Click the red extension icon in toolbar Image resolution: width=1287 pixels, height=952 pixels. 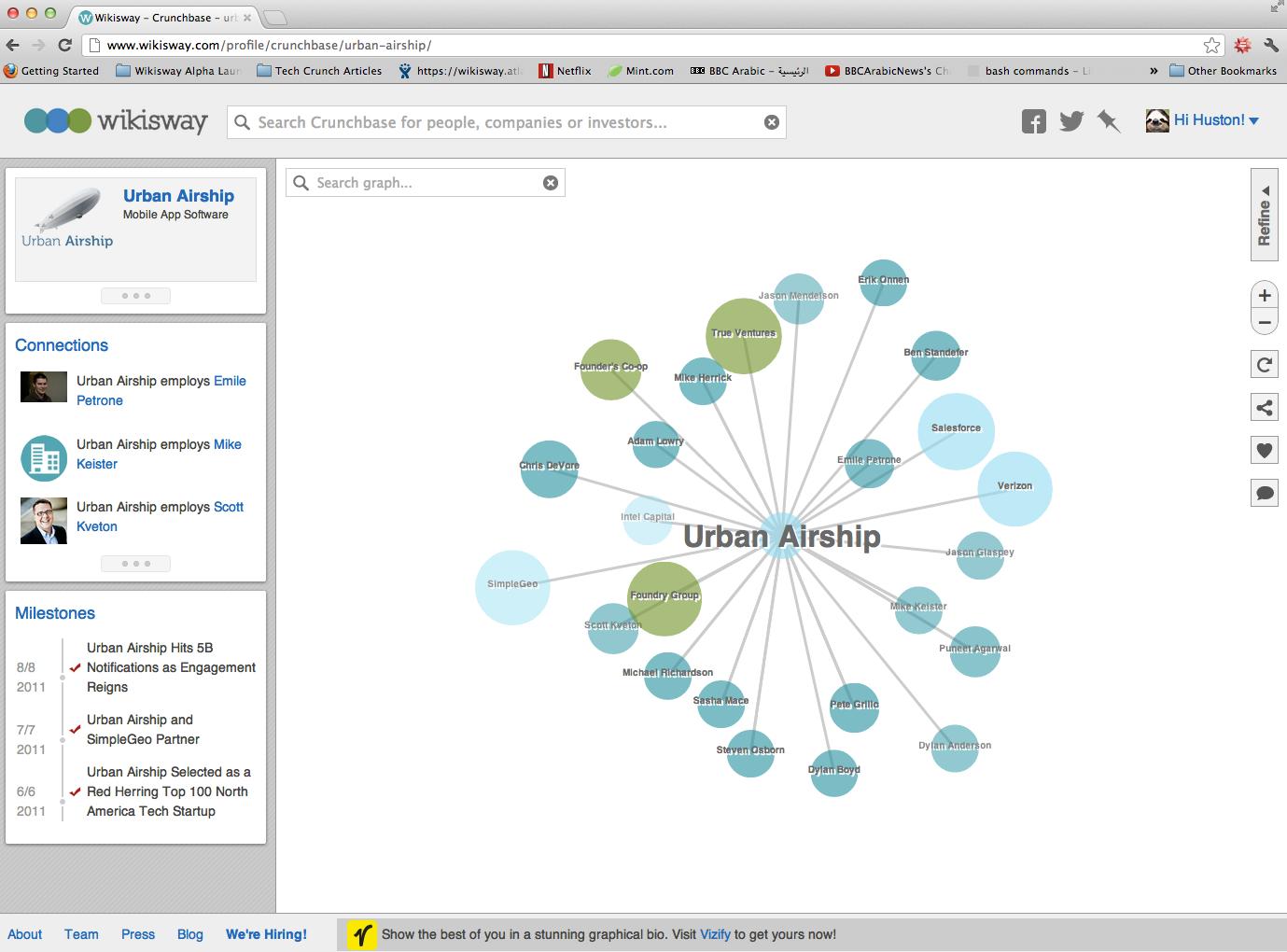coord(1242,45)
